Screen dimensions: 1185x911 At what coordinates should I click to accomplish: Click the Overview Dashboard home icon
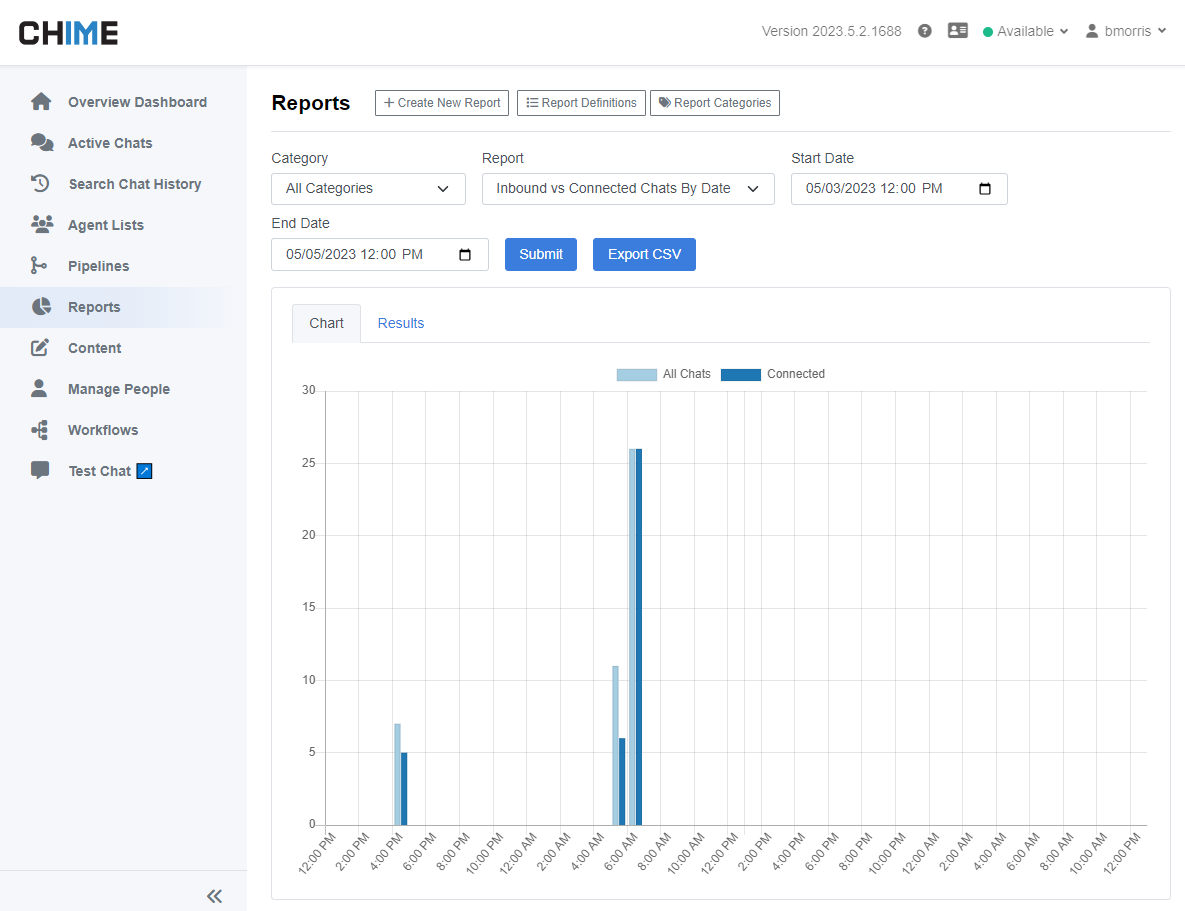click(41, 102)
